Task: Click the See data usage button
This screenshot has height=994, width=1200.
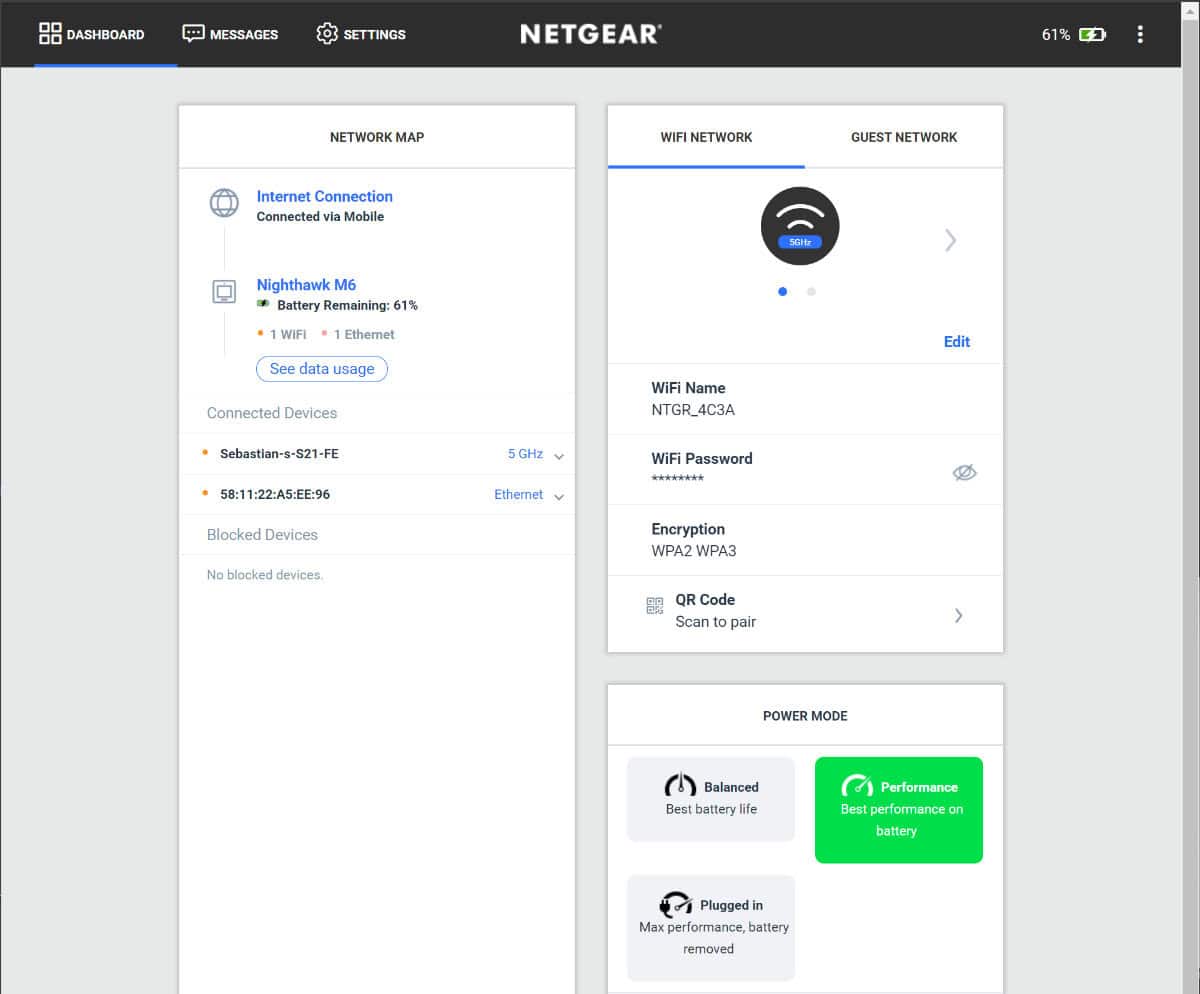Action: (x=322, y=369)
